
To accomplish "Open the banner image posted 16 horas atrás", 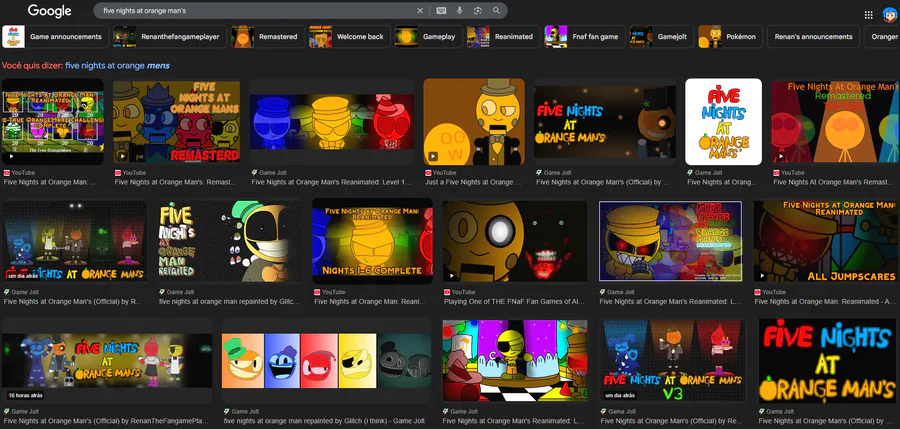I will click(x=107, y=361).
